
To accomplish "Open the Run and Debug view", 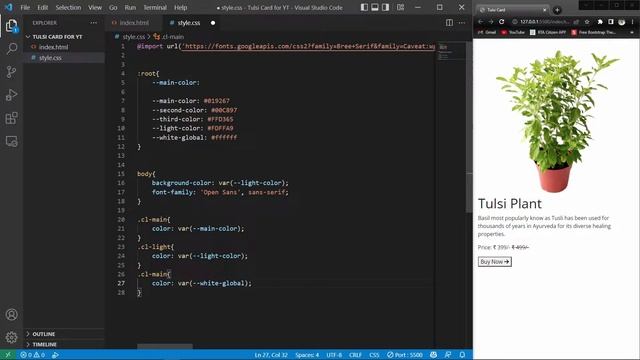I will coord(11,95).
